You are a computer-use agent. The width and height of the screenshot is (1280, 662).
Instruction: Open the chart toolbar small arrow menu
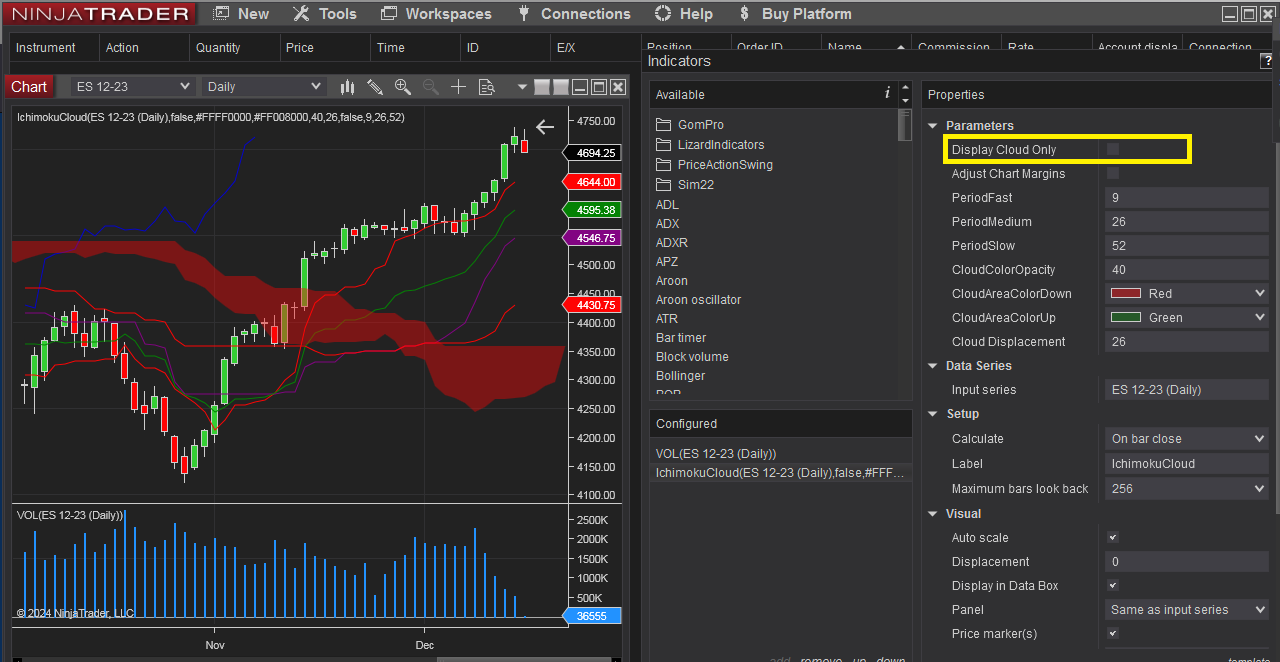(521, 87)
